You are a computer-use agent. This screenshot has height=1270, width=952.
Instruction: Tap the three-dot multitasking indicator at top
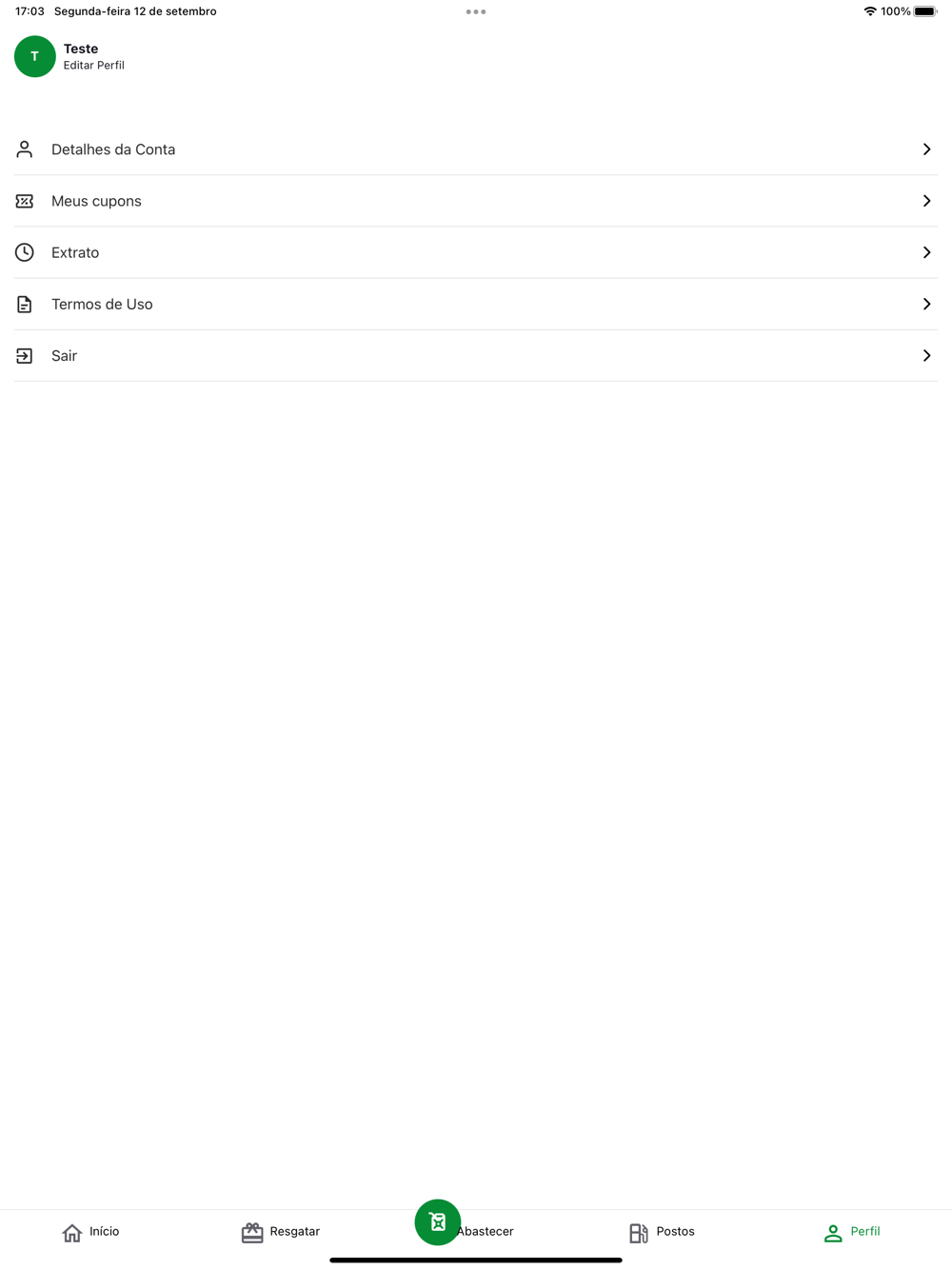point(476,11)
